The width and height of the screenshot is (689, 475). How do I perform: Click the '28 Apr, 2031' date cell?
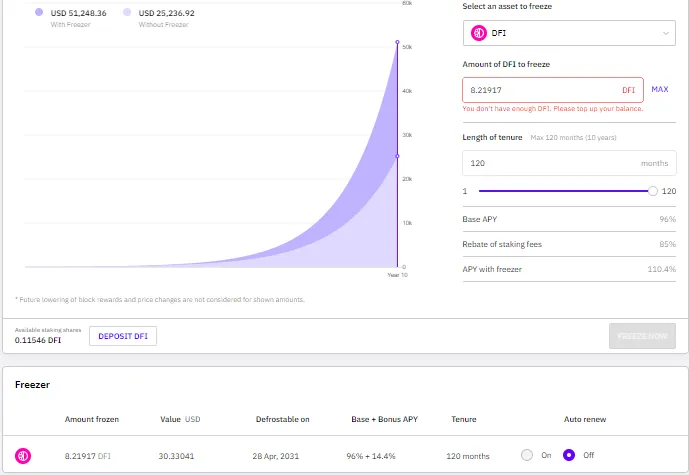tap(276, 456)
